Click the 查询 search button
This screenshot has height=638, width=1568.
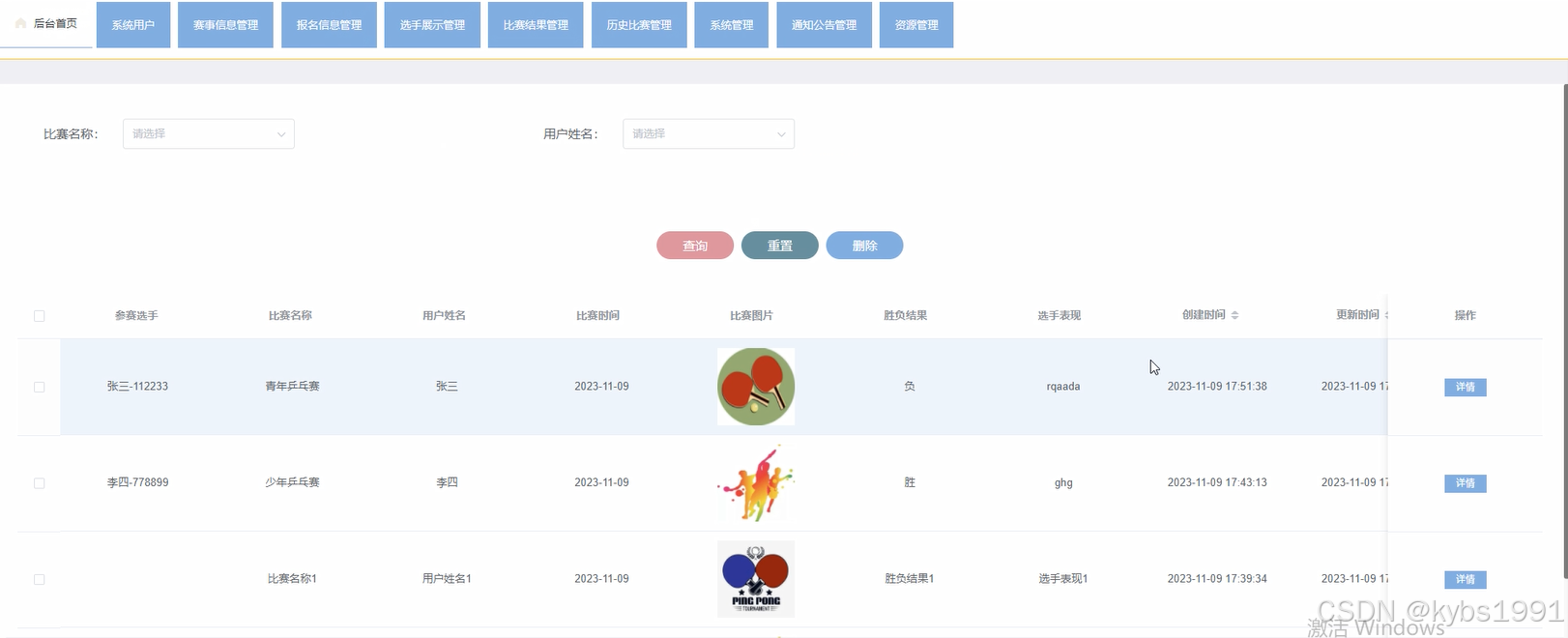(695, 246)
